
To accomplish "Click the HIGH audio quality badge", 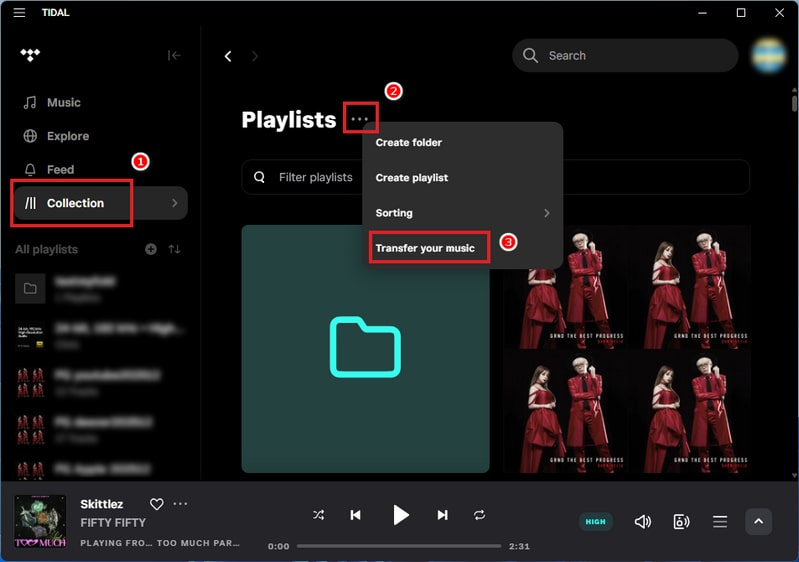I will (595, 522).
